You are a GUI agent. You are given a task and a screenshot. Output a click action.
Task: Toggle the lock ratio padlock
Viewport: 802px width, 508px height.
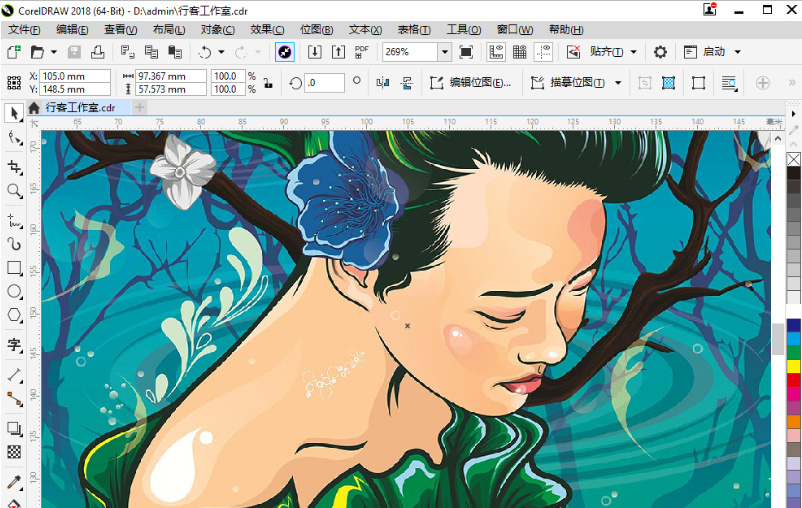[268, 83]
